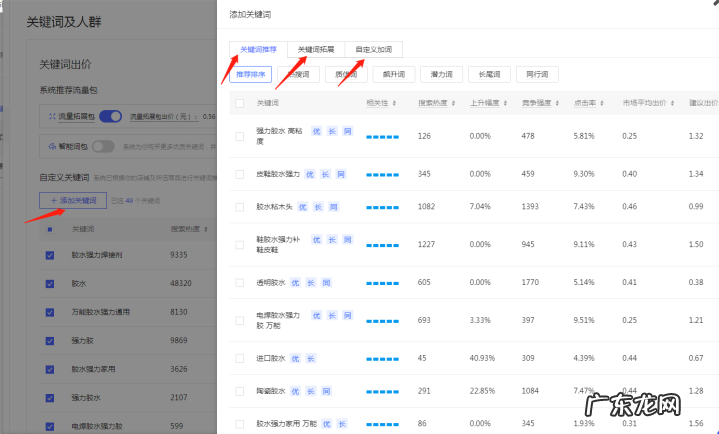Select the 推荐排序 filter
Image resolution: width=719 pixels, height=434 pixels.
(250, 74)
